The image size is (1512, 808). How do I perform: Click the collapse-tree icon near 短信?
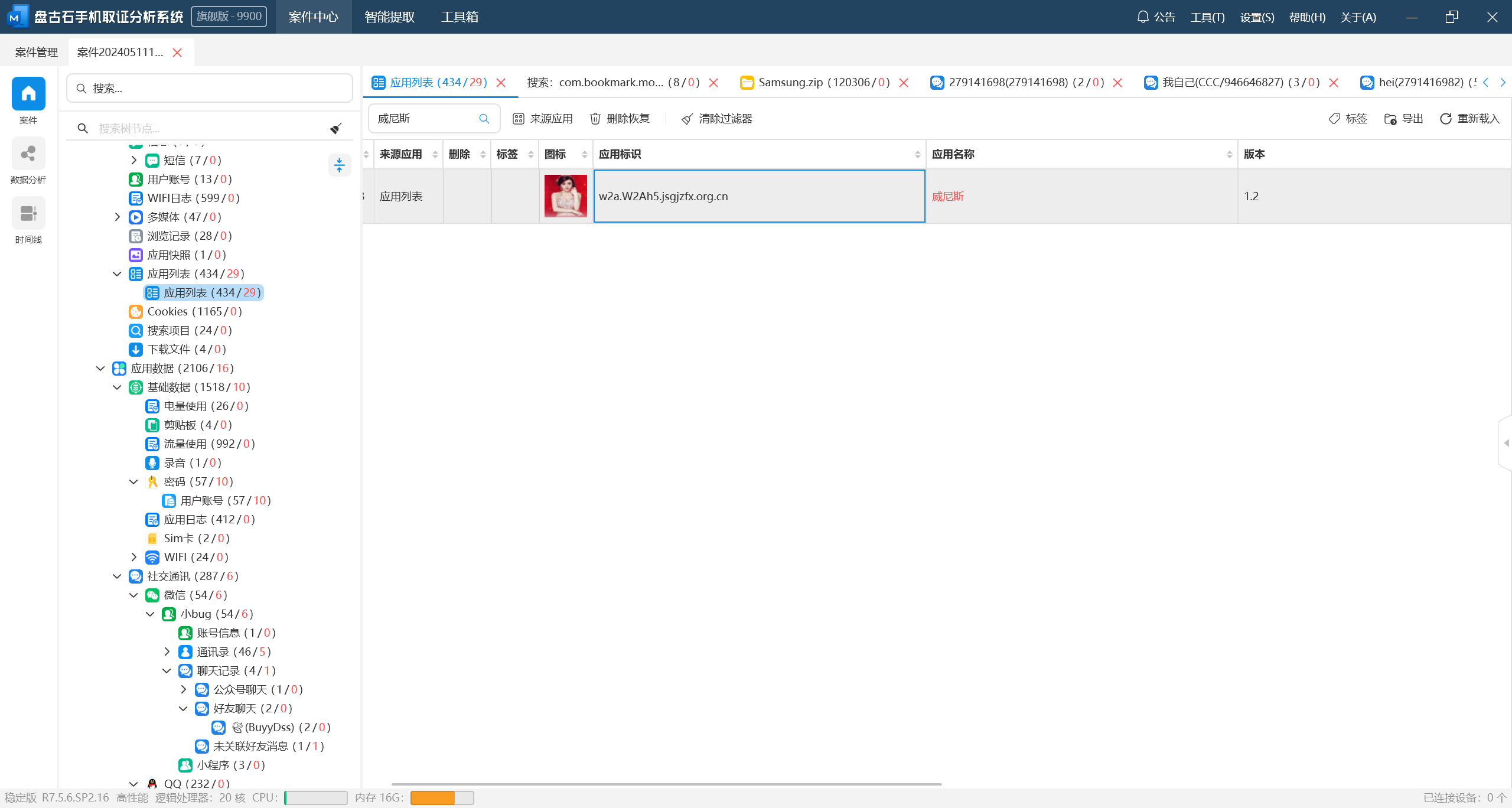(339, 165)
